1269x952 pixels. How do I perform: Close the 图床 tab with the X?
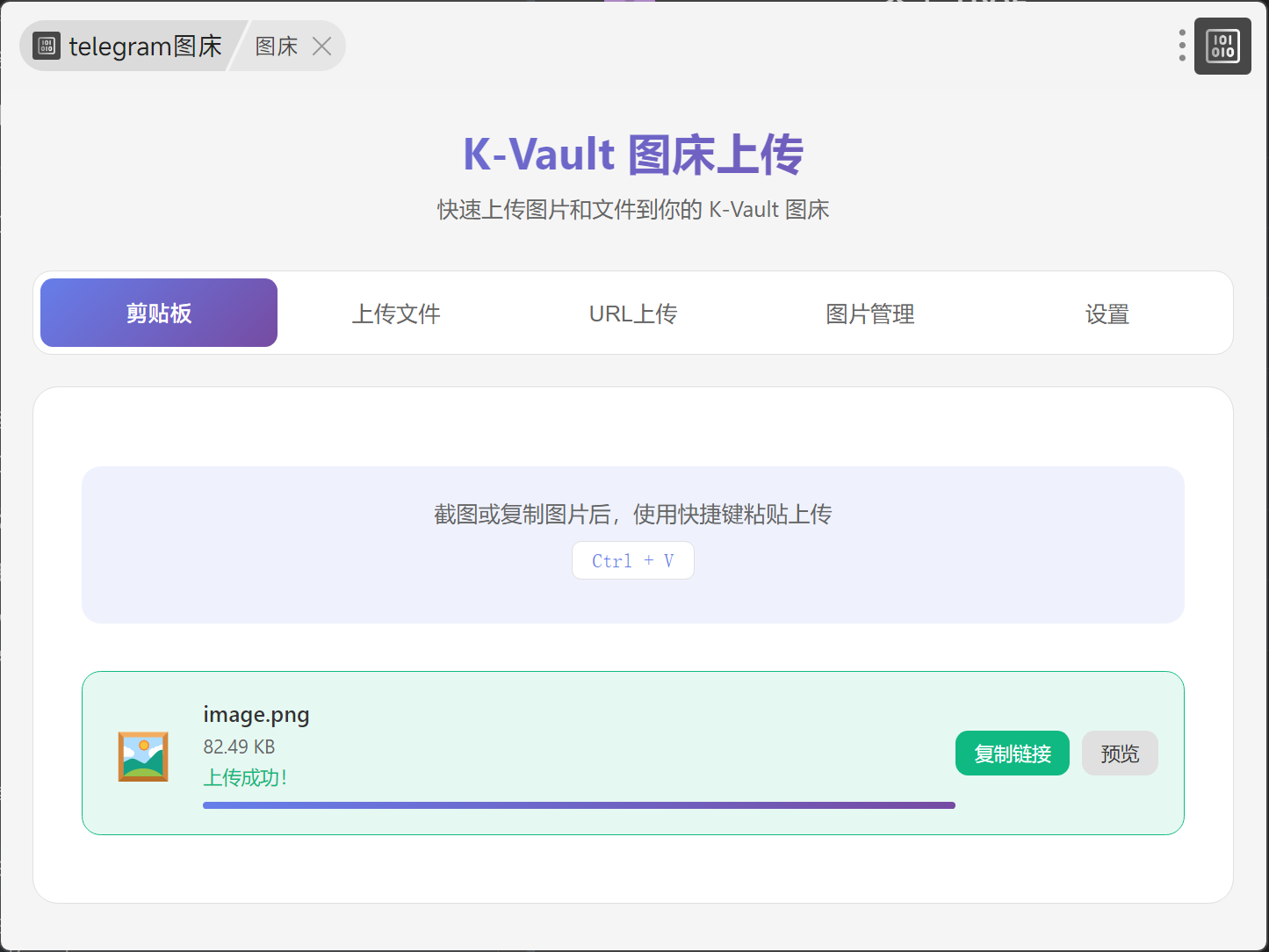click(x=322, y=47)
